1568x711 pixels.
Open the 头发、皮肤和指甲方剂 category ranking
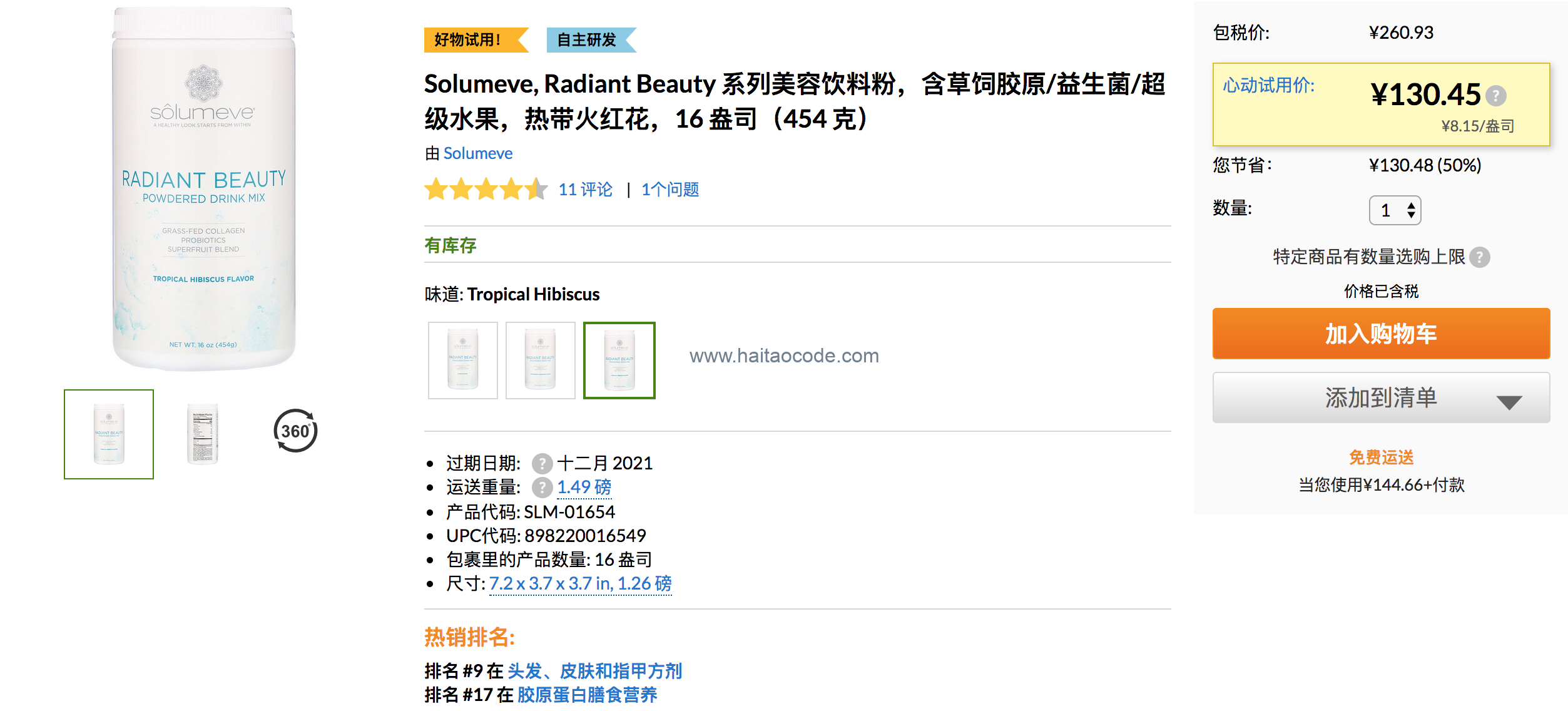pos(594,671)
